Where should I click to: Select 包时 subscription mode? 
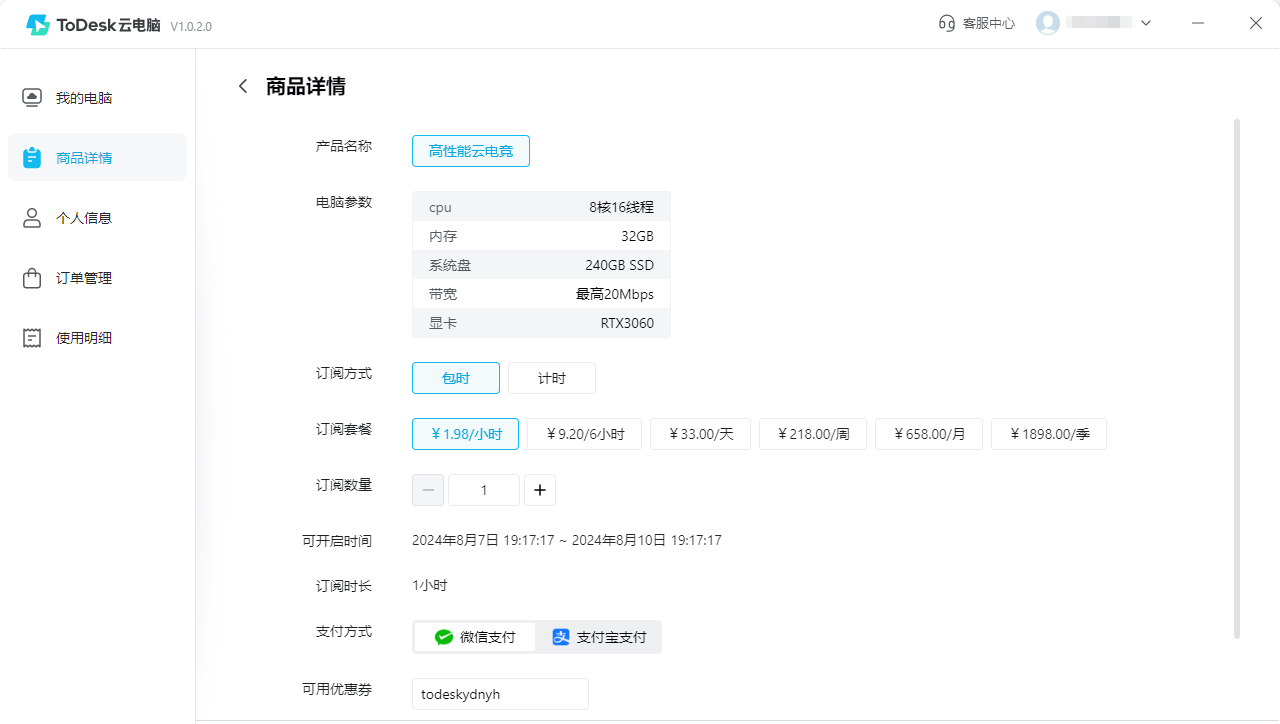click(x=456, y=378)
